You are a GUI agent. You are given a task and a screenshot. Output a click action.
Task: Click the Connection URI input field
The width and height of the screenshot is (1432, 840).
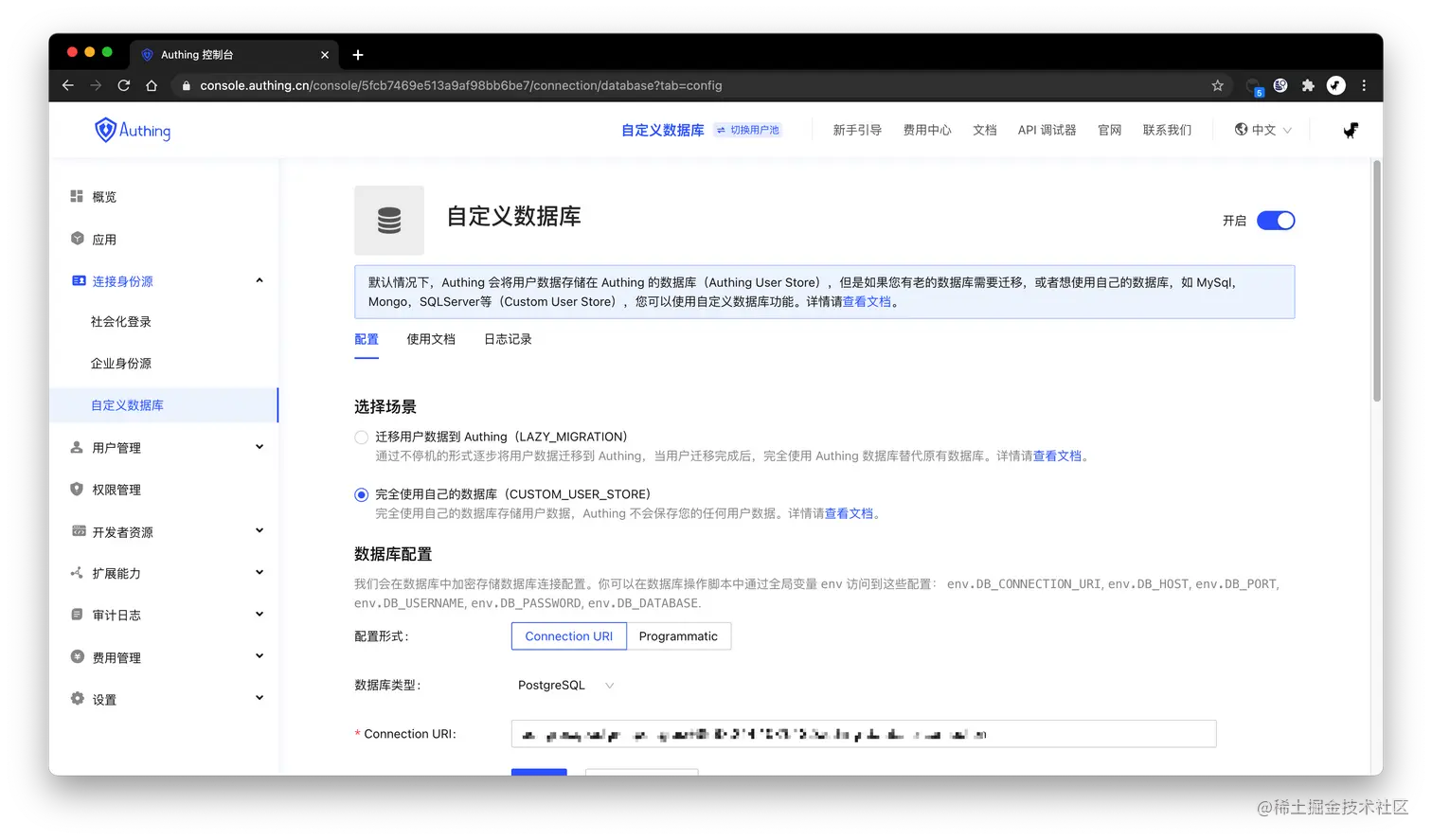coord(864,734)
